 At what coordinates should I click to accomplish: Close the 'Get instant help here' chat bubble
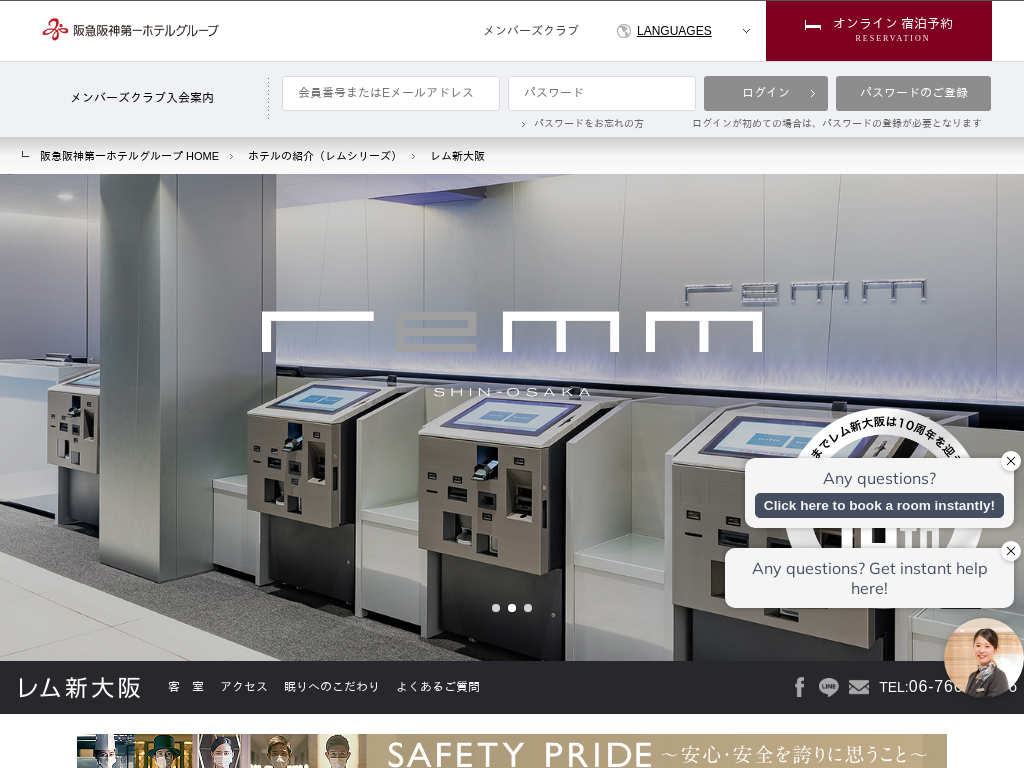[1011, 551]
